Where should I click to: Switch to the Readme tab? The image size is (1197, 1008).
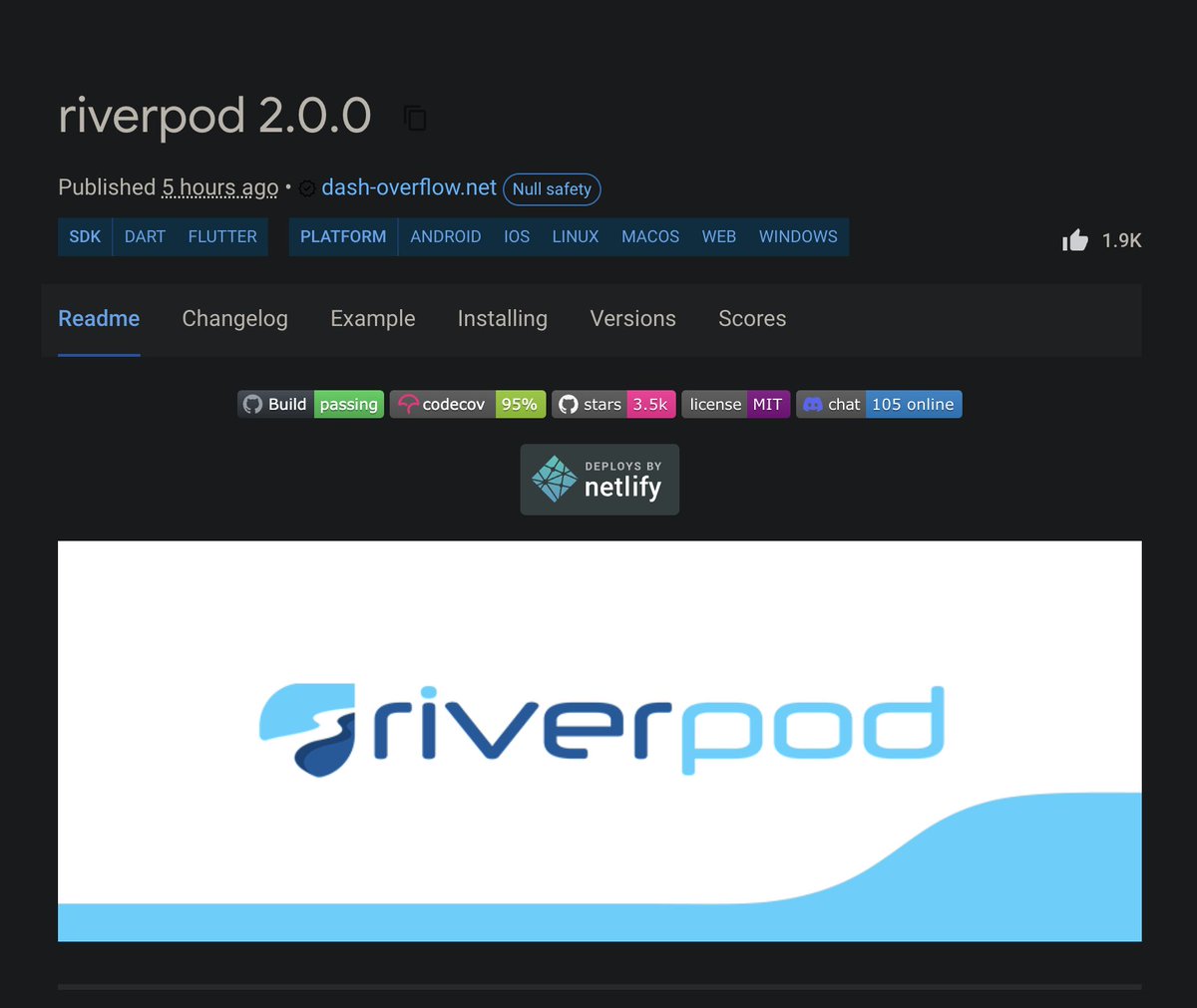[99, 319]
